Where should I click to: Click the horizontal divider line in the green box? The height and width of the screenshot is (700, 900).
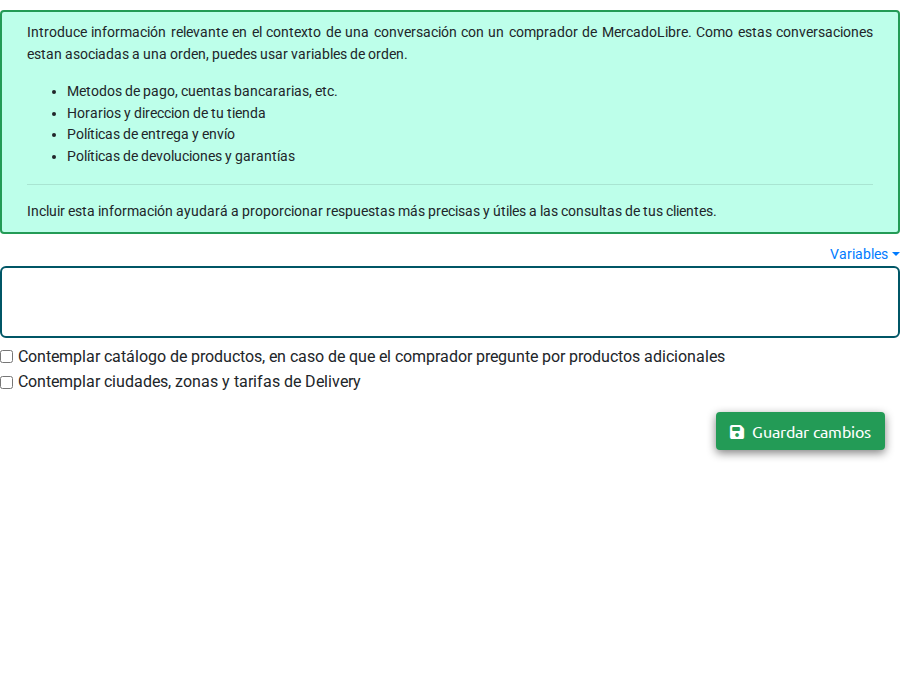[450, 184]
